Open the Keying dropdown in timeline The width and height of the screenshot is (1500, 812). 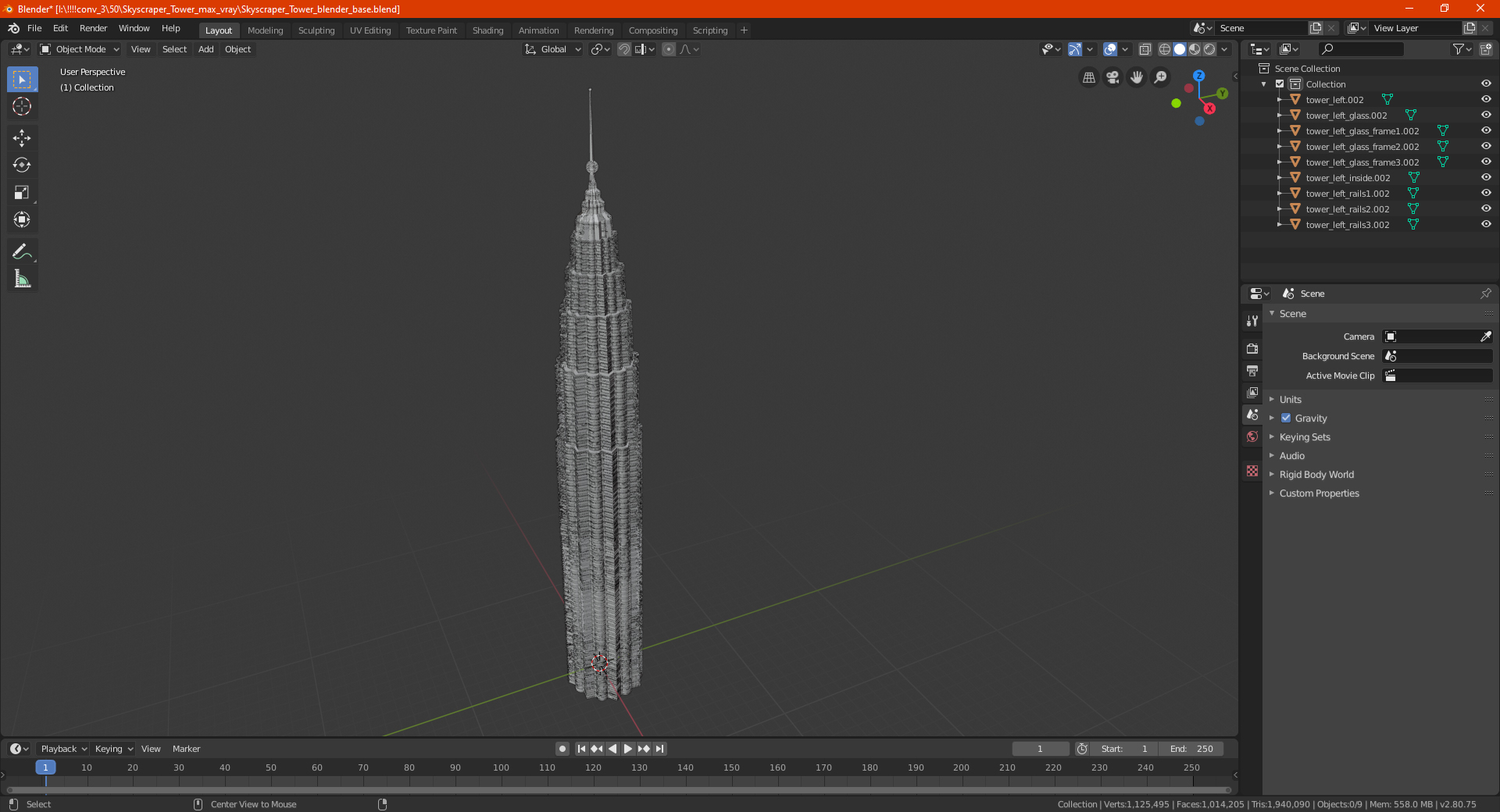click(113, 749)
